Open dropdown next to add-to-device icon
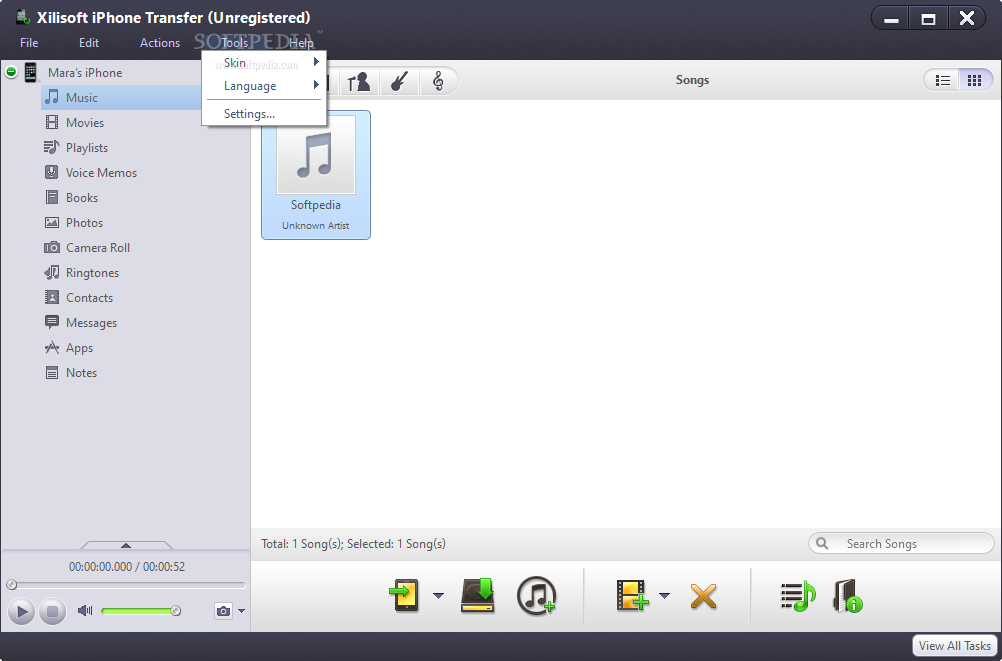Image resolution: width=1002 pixels, height=661 pixels. coord(438,595)
